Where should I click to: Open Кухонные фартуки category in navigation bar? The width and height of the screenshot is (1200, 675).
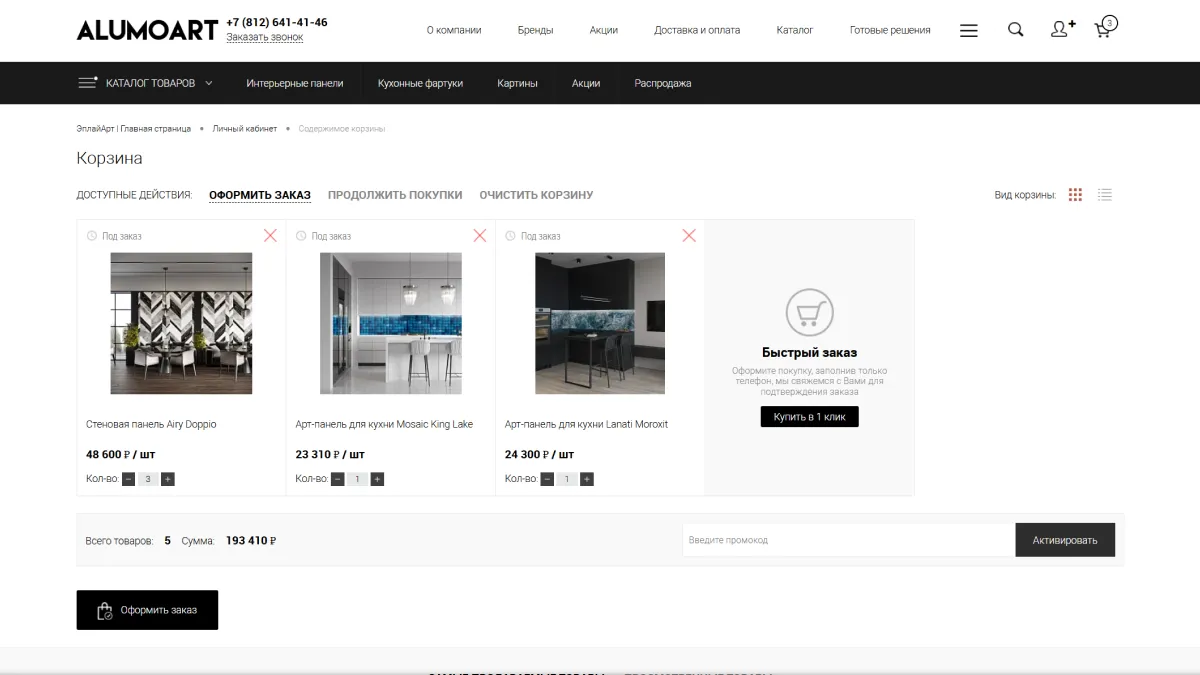coord(420,83)
